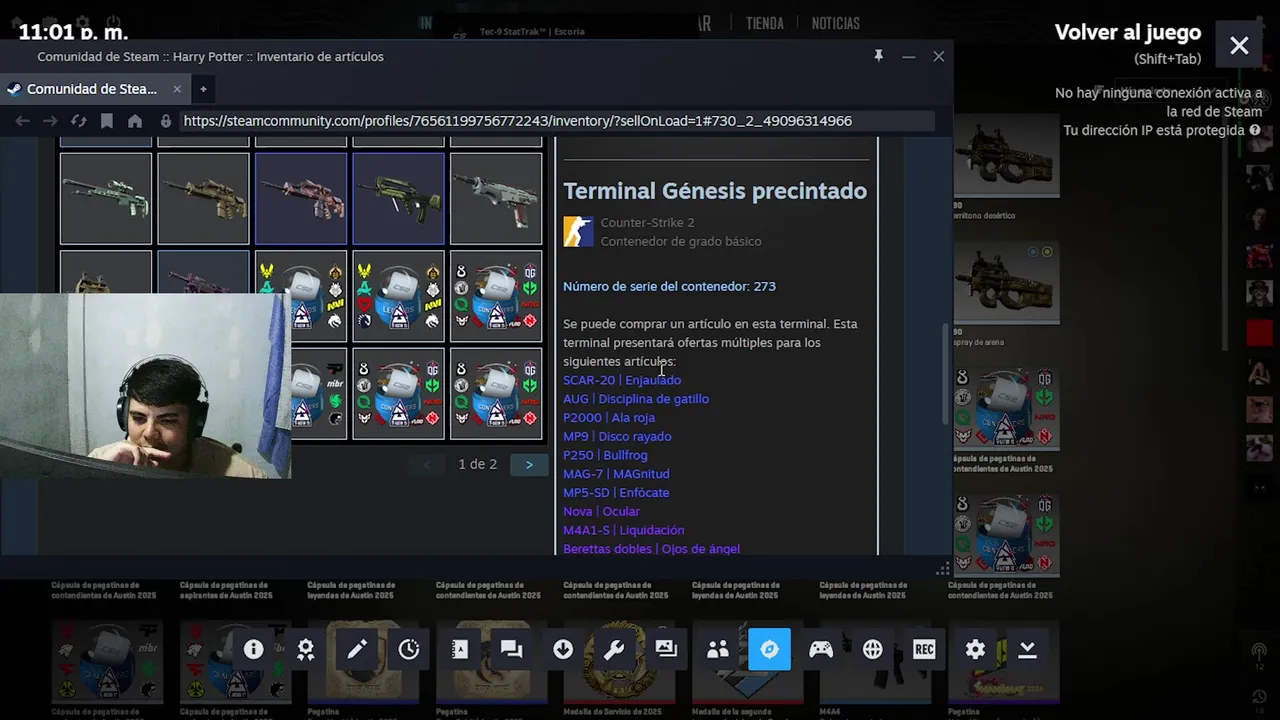1280x720 pixels.
Task: Go back in overlay browser
Action: click(x=22, y=121)
